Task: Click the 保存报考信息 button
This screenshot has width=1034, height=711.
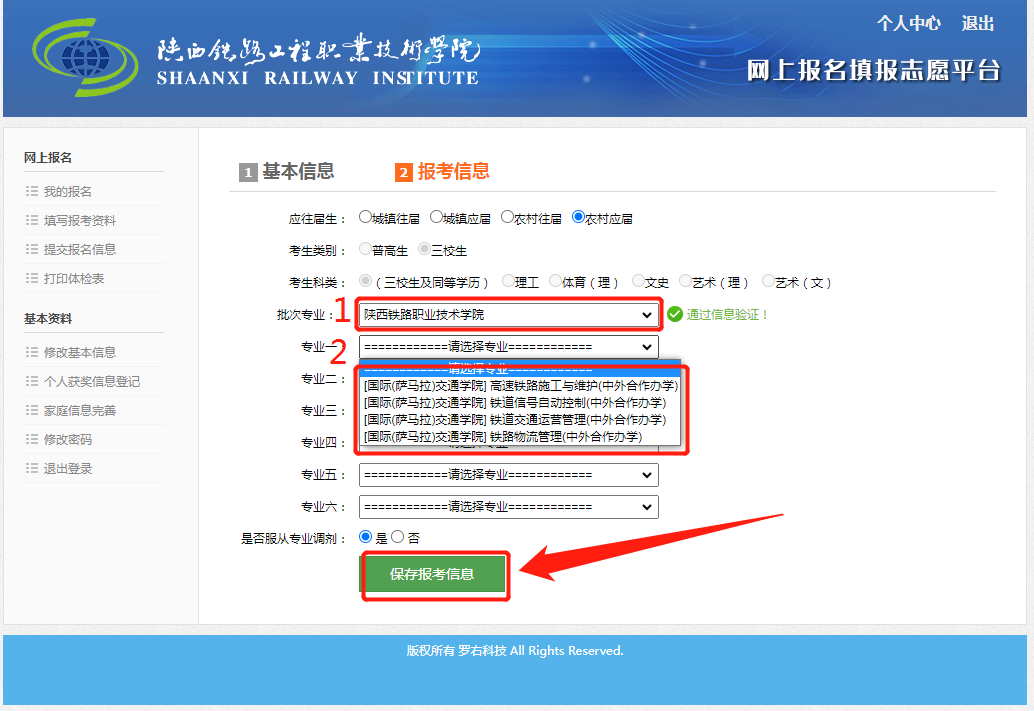Action: [x=433, y=575]
